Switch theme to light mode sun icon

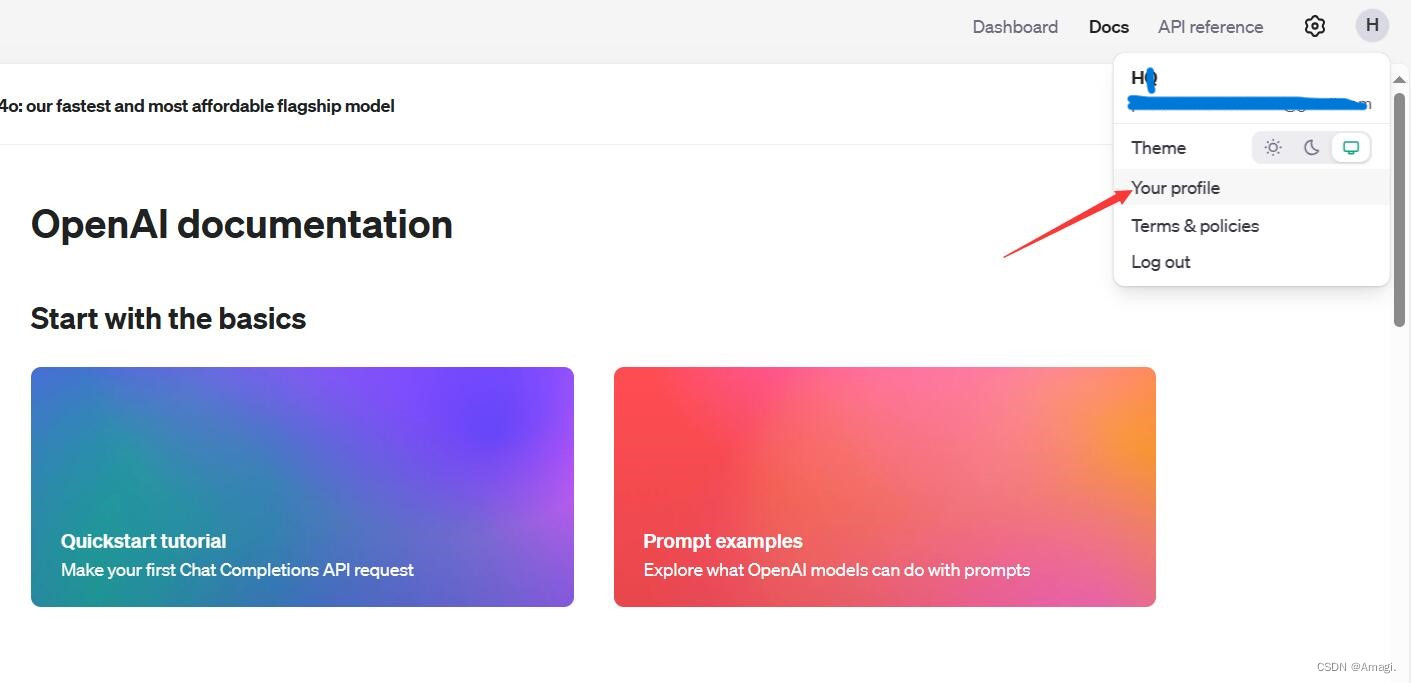[1273, 148]
